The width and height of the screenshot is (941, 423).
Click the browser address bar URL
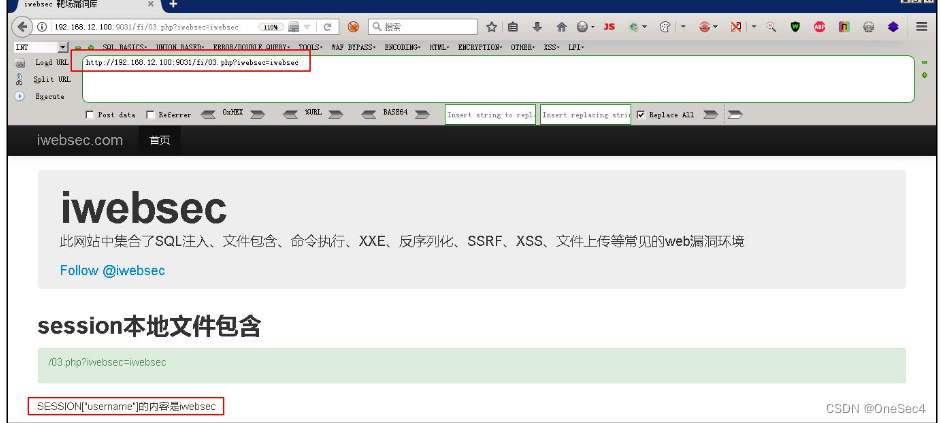(146, 27)
